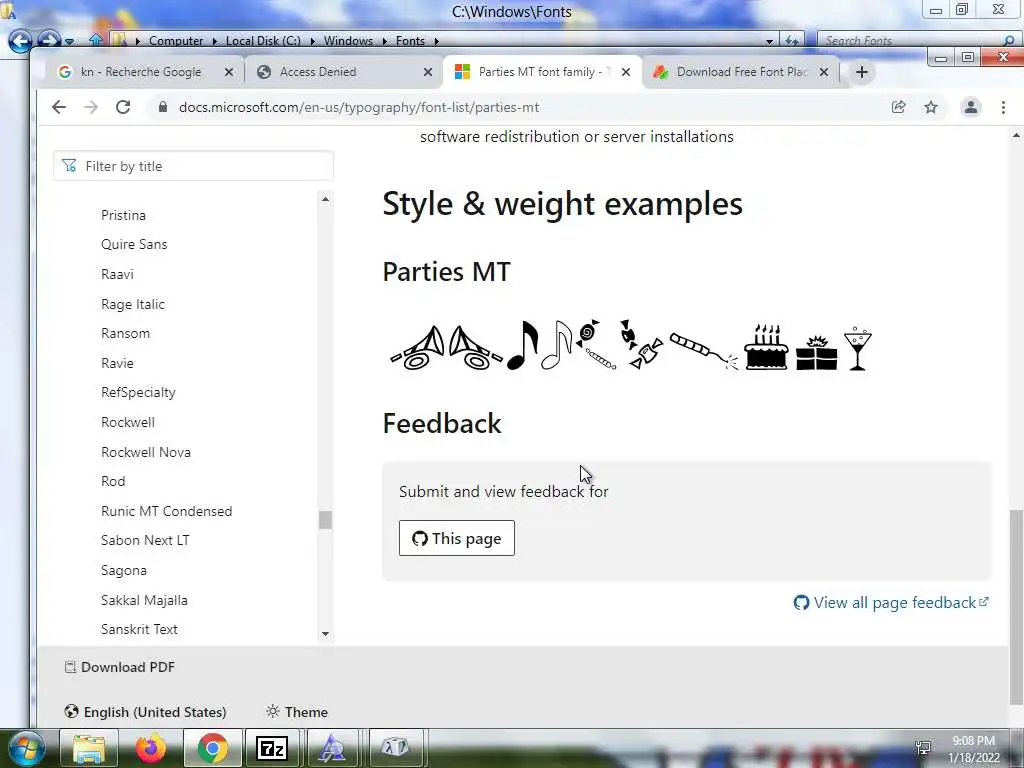Click sidebar list scroll-down arrow
The image size is (1024, 768).
click(x=325, y=634)
